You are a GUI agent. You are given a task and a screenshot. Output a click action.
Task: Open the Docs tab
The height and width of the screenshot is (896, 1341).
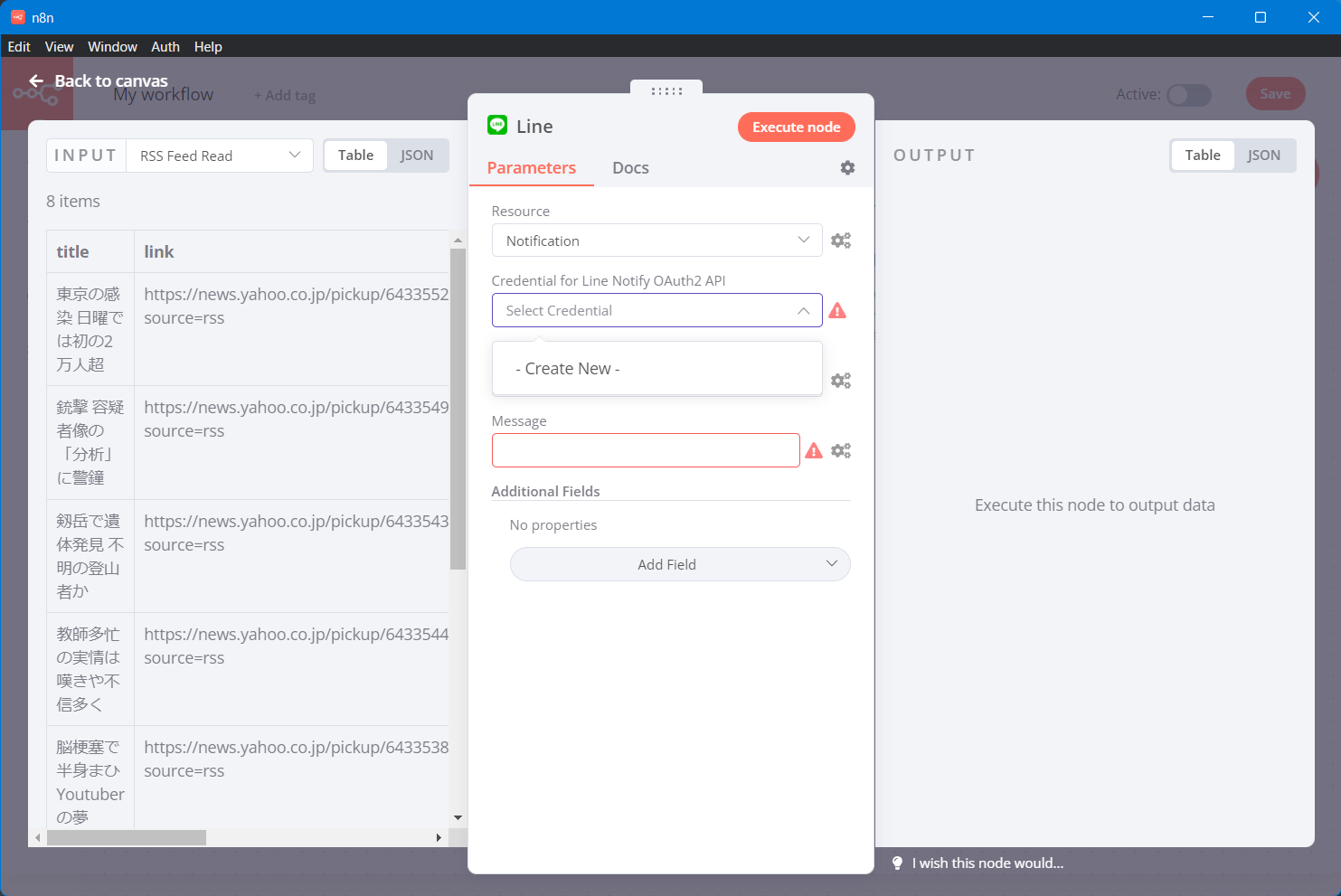630,168
